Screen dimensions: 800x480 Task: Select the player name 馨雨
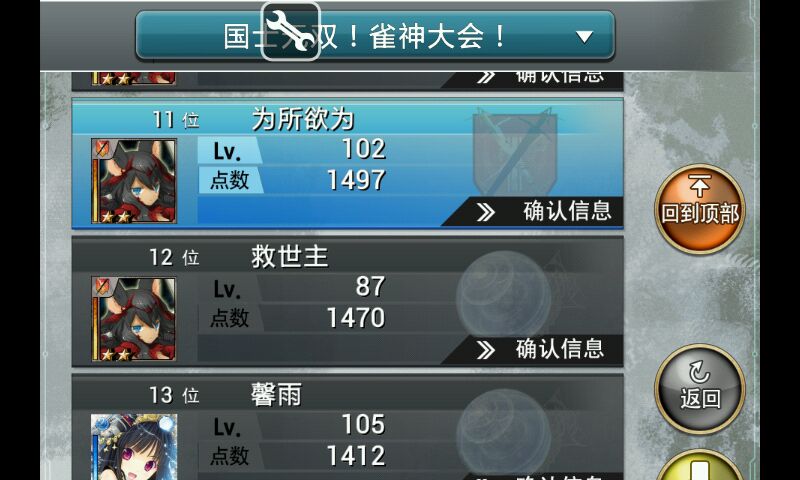click(x=276, y=394)
